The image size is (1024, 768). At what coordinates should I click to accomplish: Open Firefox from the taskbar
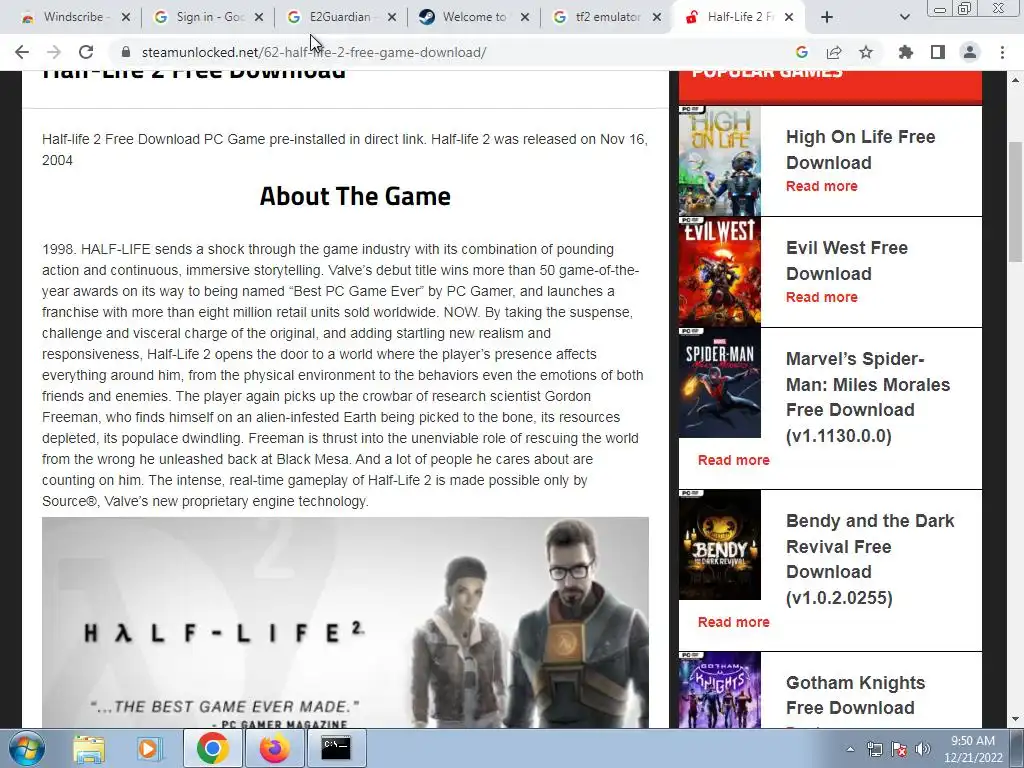point(274,748)
